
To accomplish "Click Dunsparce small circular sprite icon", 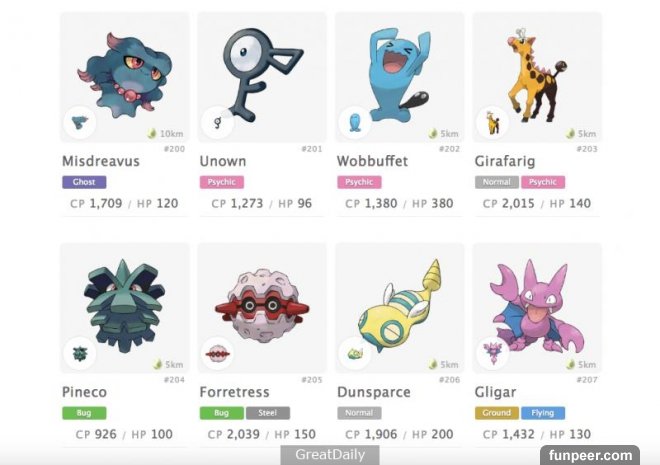I will click(x=355, y=353).
